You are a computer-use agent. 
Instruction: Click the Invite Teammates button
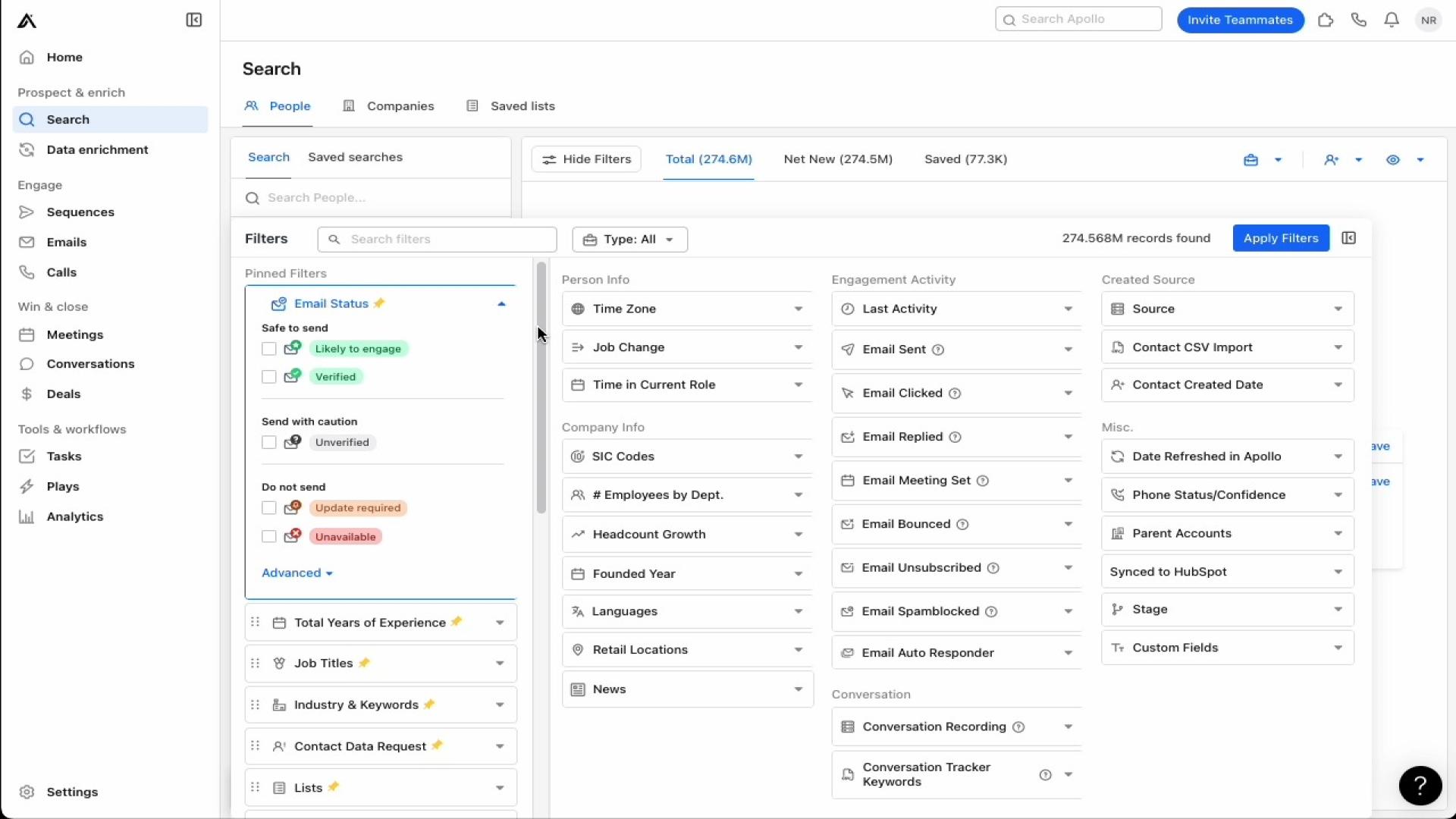(x=1240, y=20)
